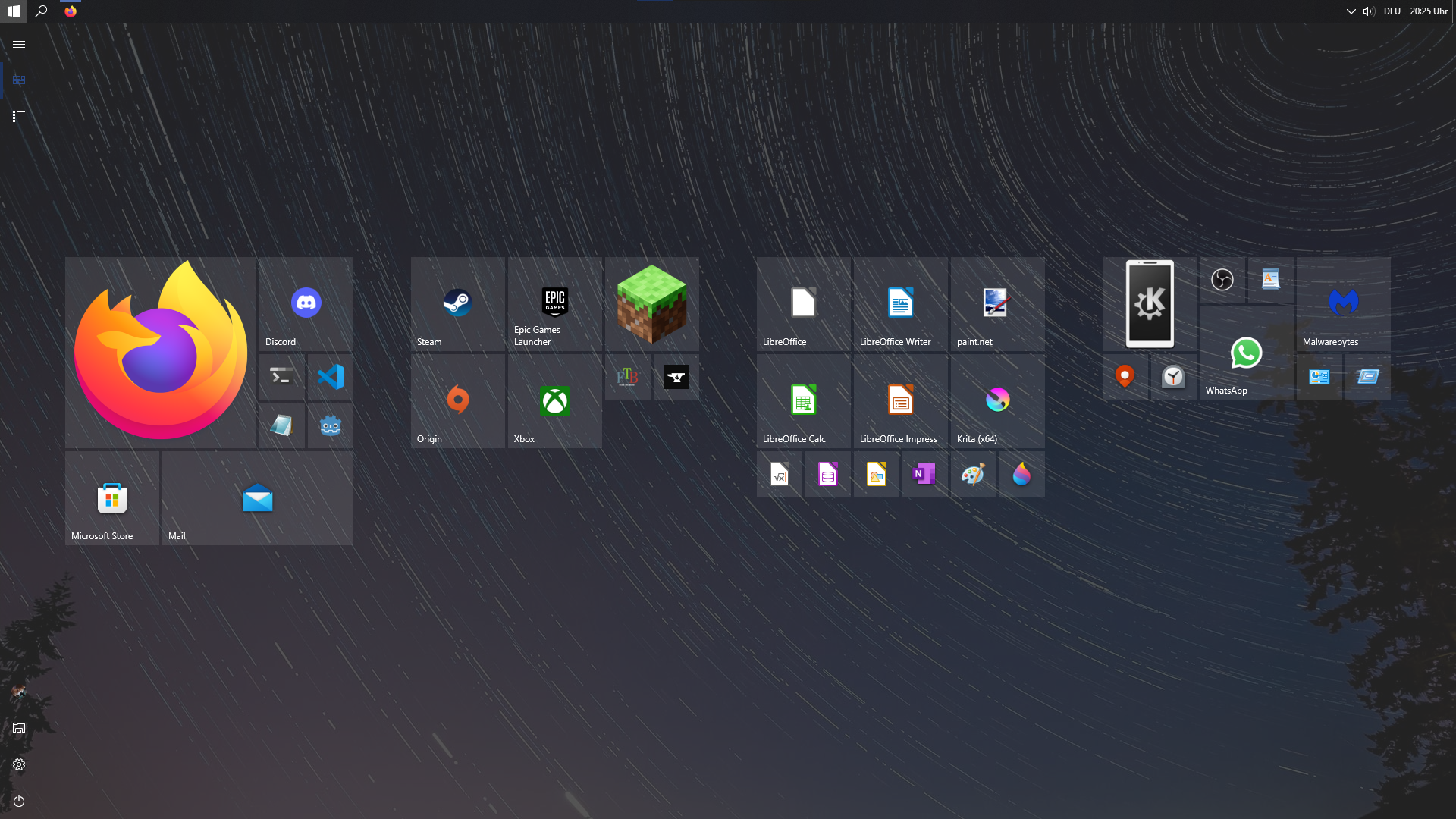Switch to the pinned tiles view
Image resolution: width=1456 pixels, height=819 pixels.
point(19,80)
